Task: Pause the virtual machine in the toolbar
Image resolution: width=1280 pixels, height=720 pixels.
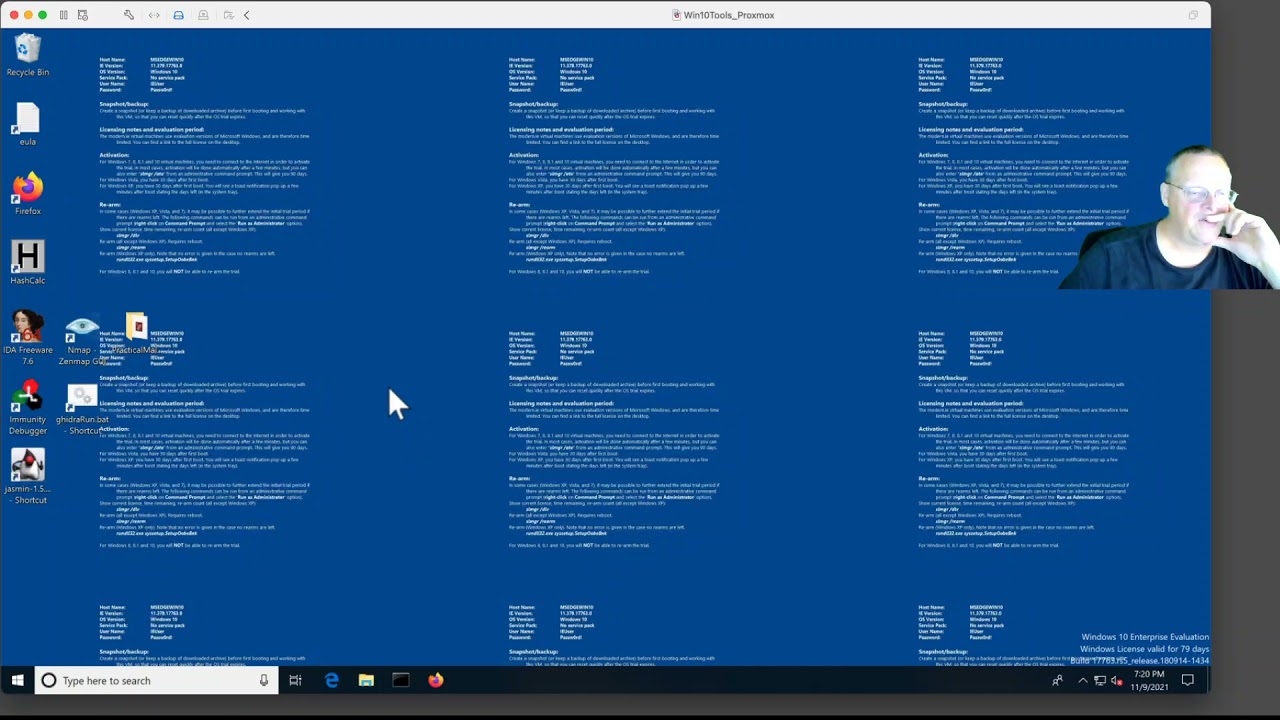Action: click(x=64, y=15)
